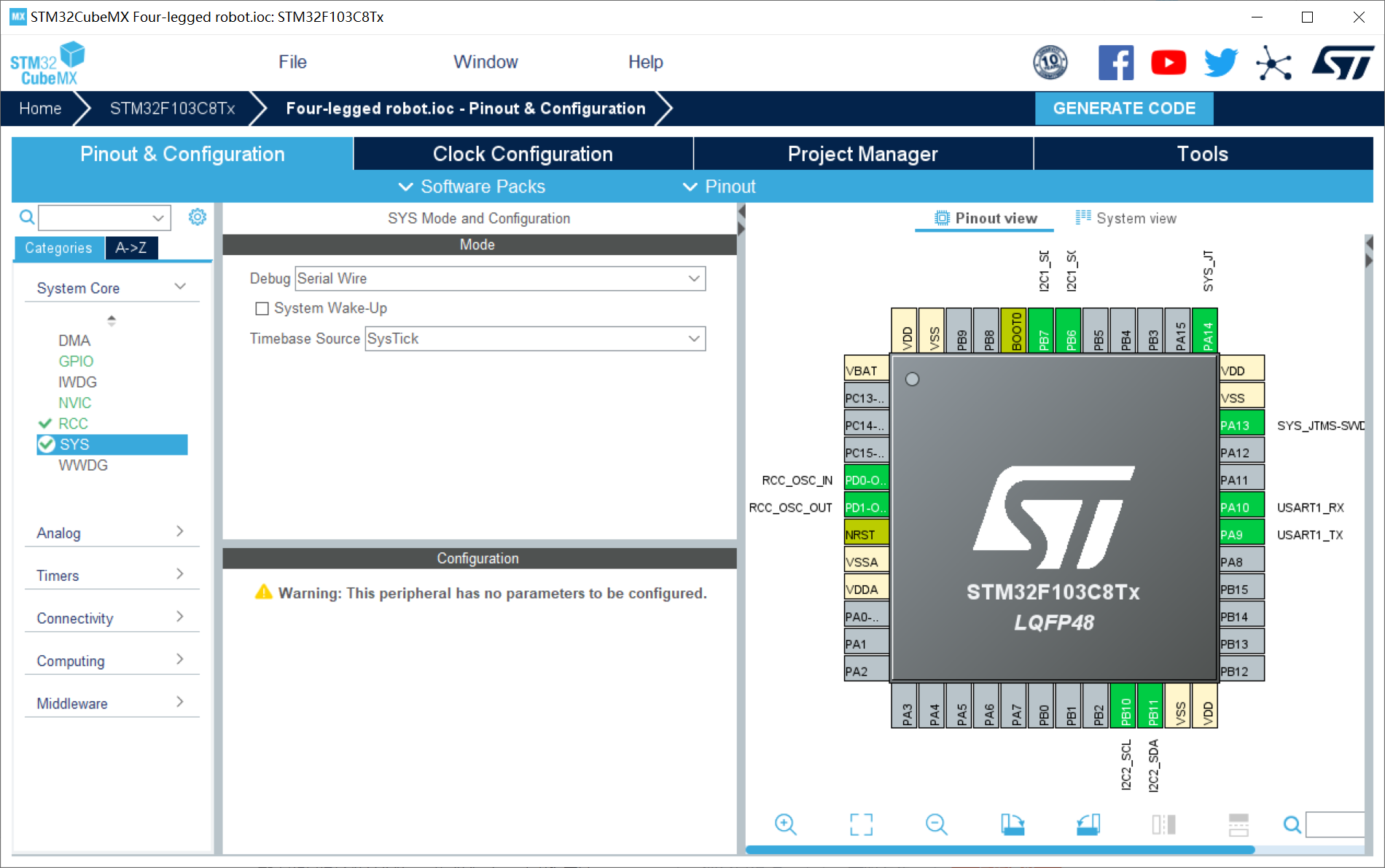Zoom in on the chip pinout
Screen dimensions: 1385x868
pyautogui.click(x=785, y=824)
